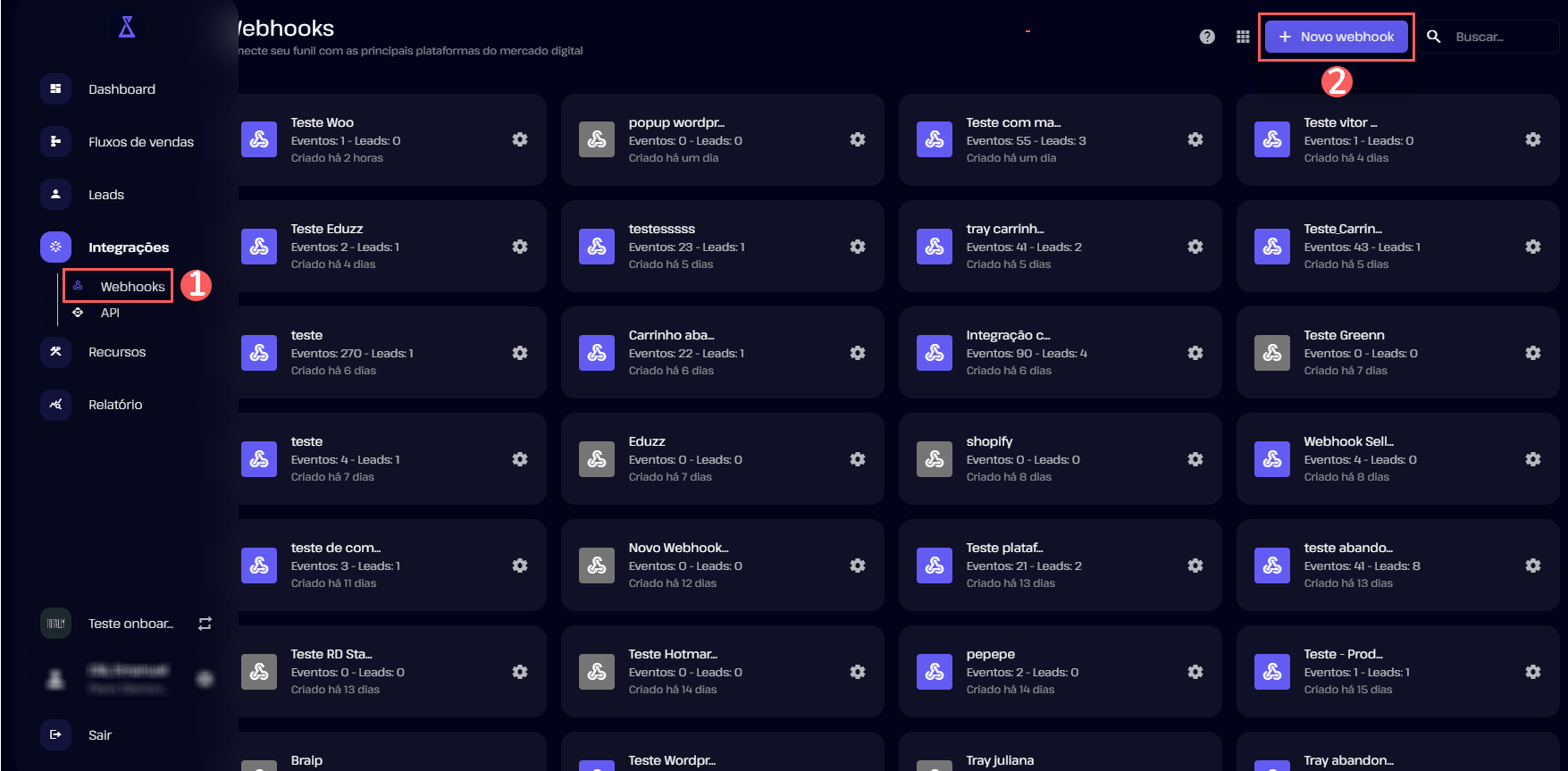This screenshot has height=771, width=1568.
Task: Open gear settings for Teste Greenn webhook
Action: pos(1532,353)
